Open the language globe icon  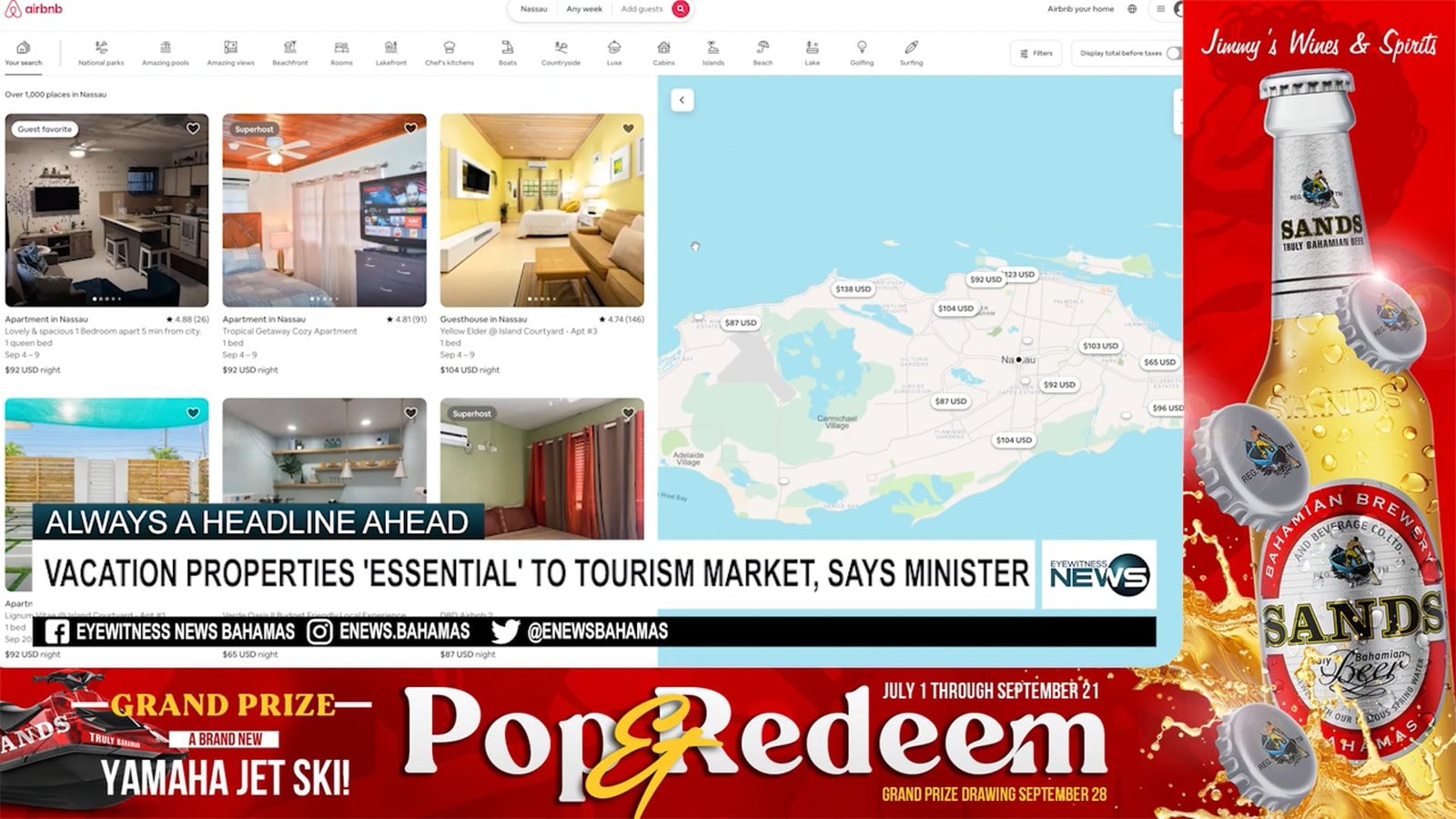(x=1132, y=9)
